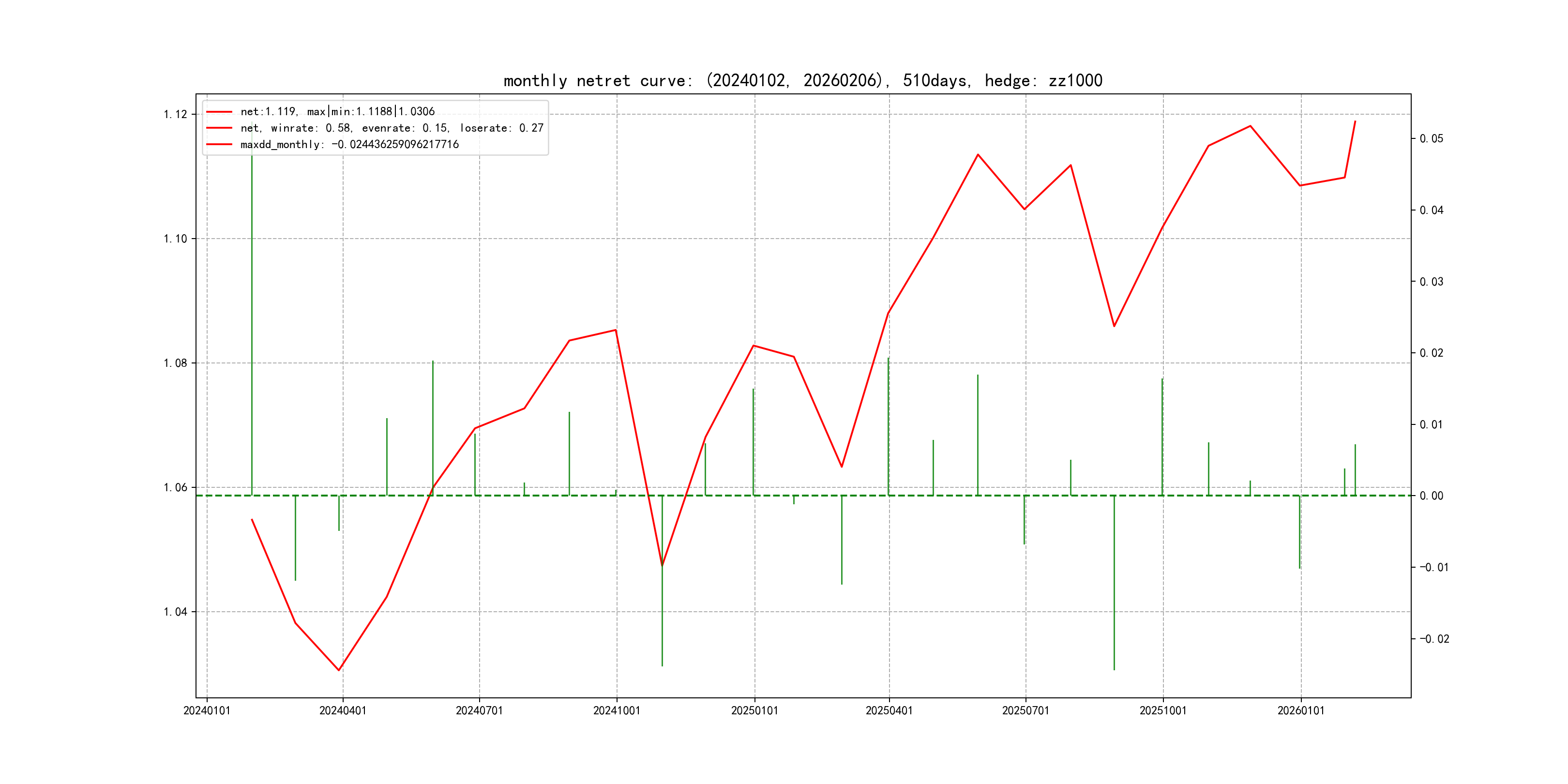Click the 20260101 x-axis label

pyautogui.click(x=1301, y=710)
